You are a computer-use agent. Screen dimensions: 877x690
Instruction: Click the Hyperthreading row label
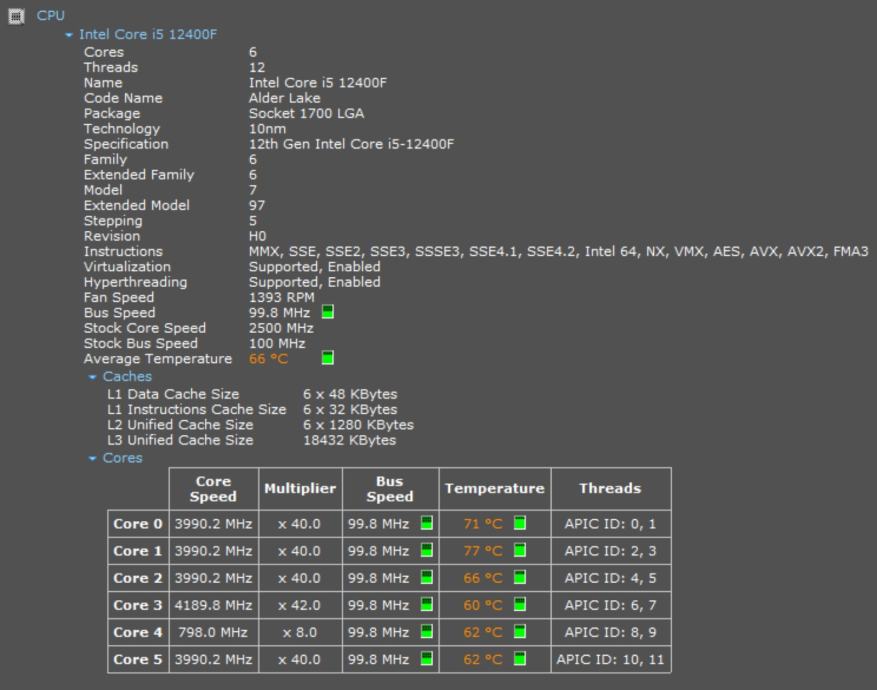pos(135,282)
